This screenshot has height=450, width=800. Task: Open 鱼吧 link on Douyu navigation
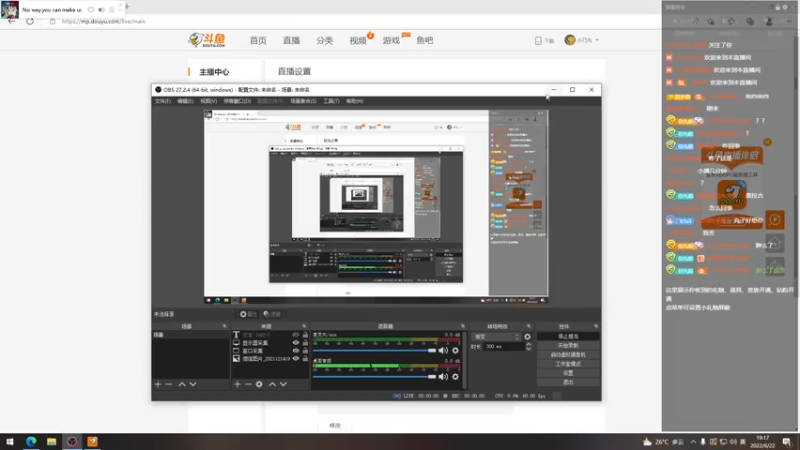click(424, 40)
